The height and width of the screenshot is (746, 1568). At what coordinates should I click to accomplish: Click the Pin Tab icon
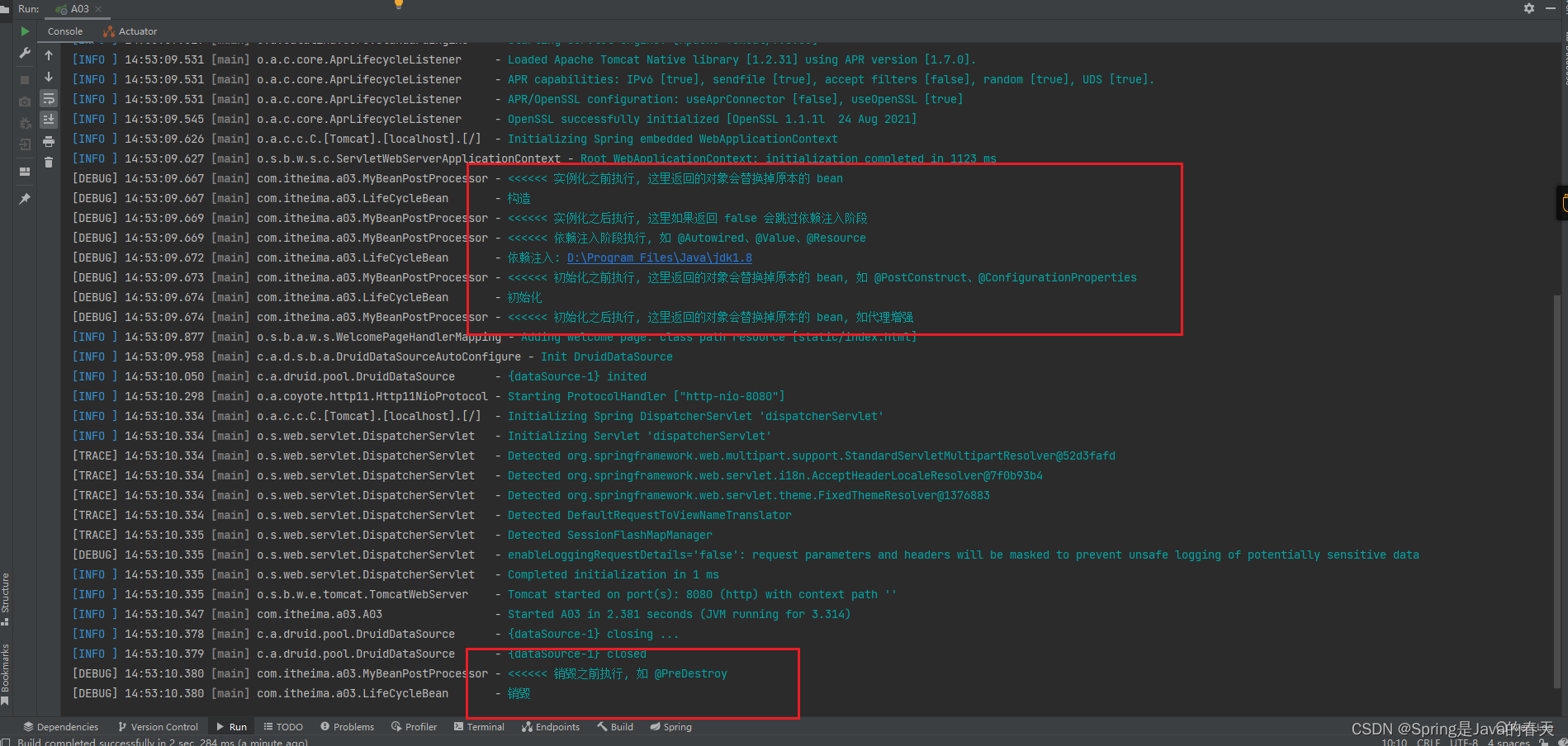click(x=25, y=199)
